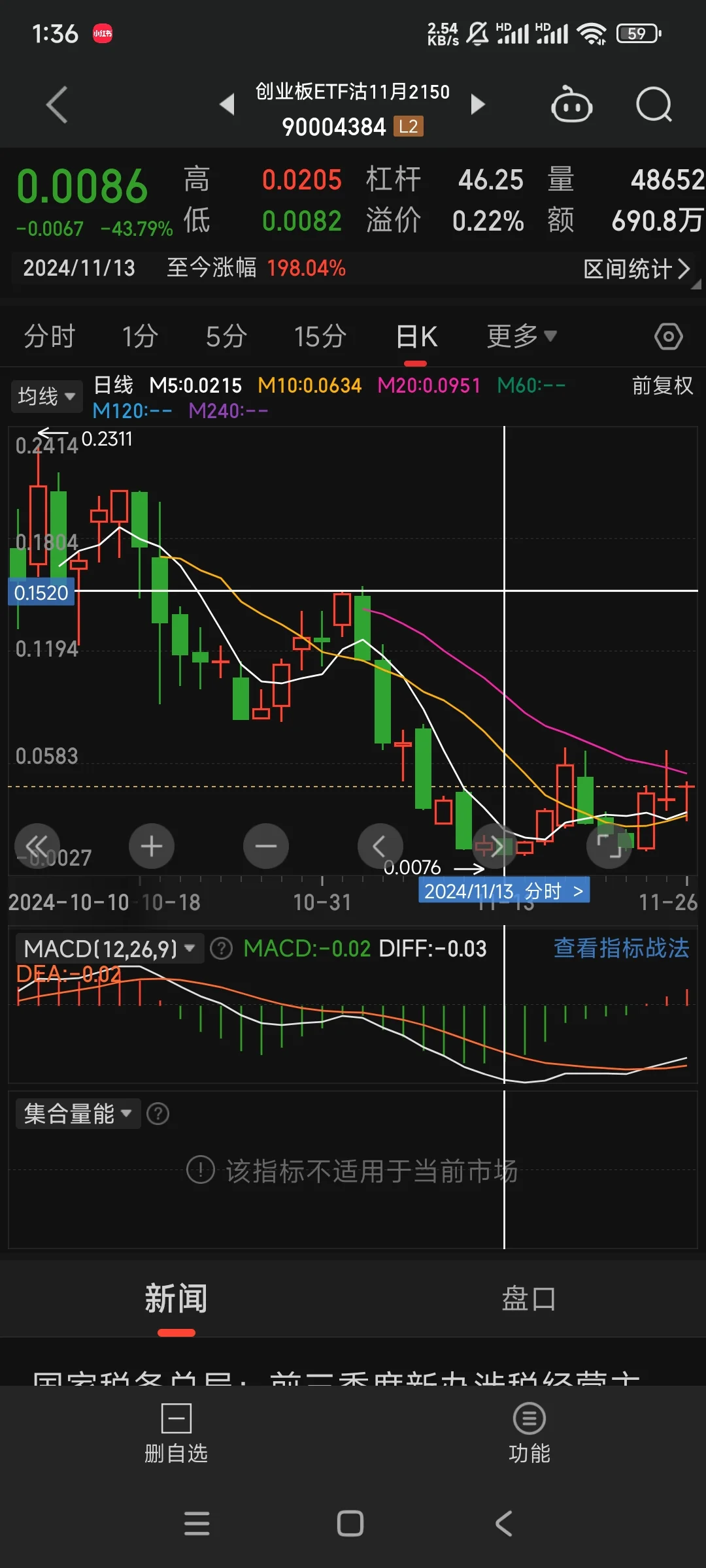Go back using the top-left arrow
This screenshot has height=1568, width=706.
tap(57, 105)
